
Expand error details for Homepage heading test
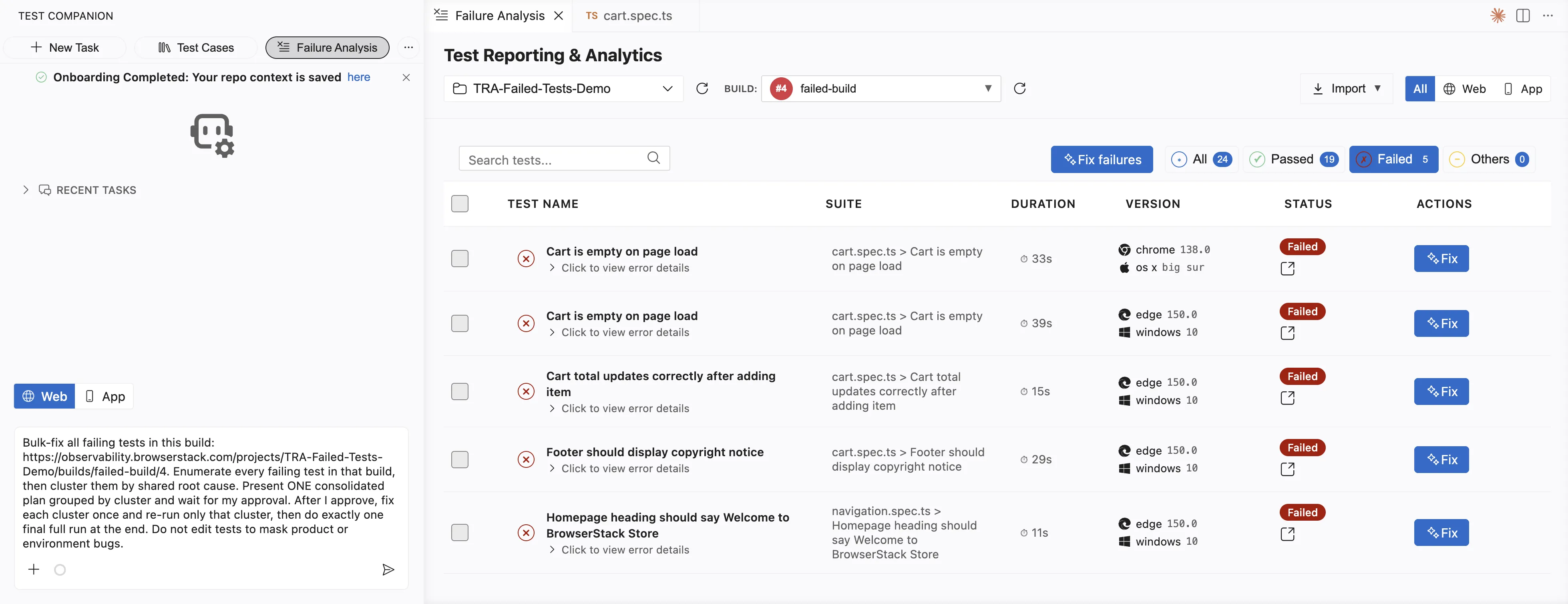click(619, 550)
